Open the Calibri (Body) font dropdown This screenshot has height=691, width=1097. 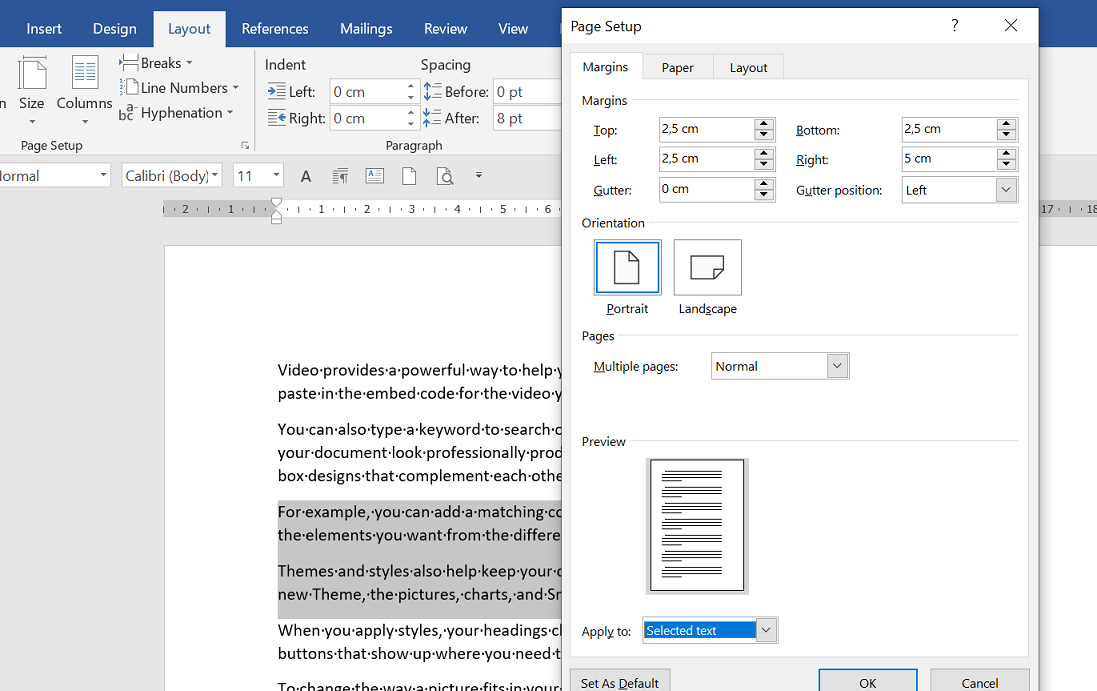click(215, 176)
